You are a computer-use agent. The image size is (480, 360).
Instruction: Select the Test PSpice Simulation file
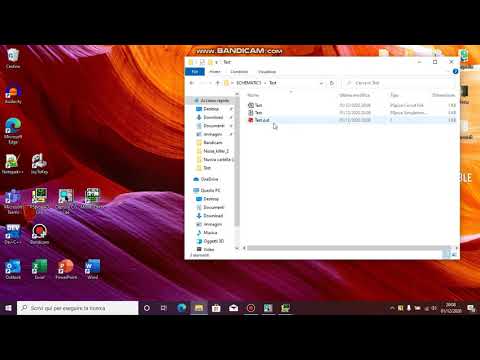point(351,113)
